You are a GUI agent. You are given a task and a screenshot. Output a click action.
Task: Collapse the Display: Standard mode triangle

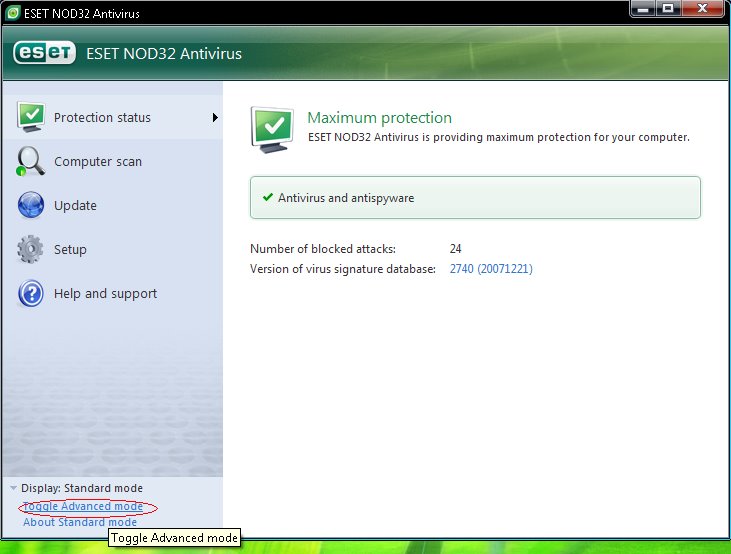click(14, 488)
